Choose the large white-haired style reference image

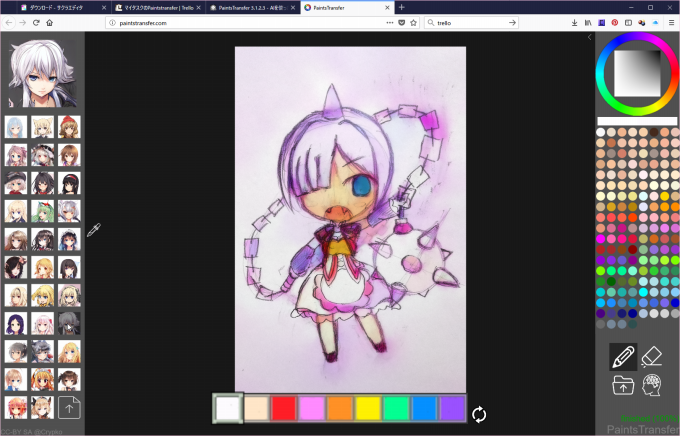coord(42,73)
